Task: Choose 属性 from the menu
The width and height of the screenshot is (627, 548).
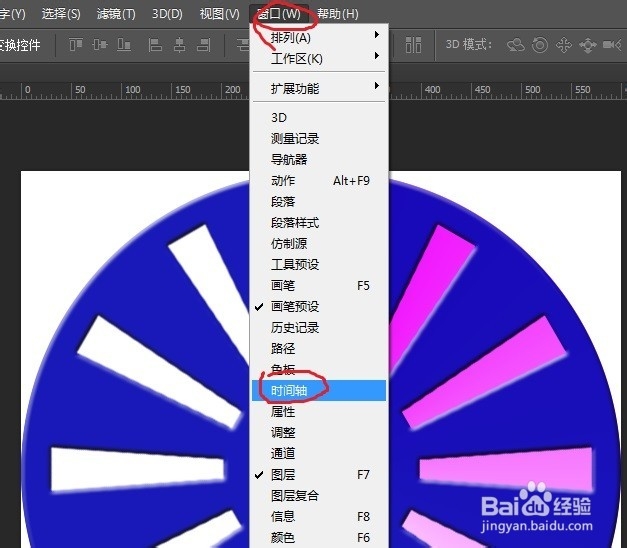Action: click(319, 412)
